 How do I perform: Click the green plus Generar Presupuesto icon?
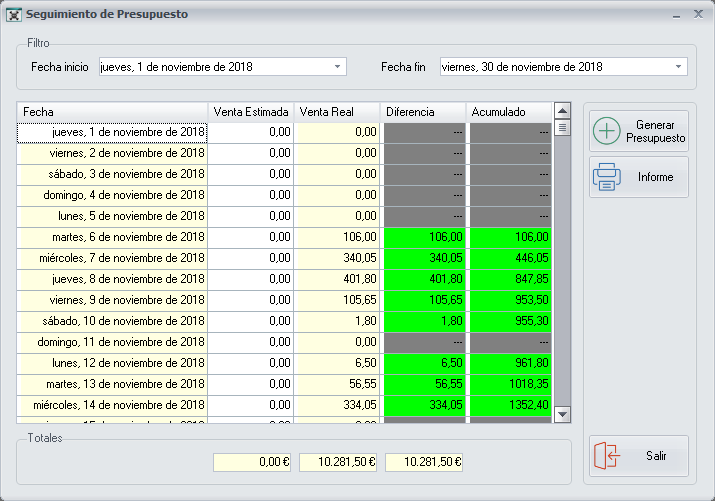pos(607,131)
